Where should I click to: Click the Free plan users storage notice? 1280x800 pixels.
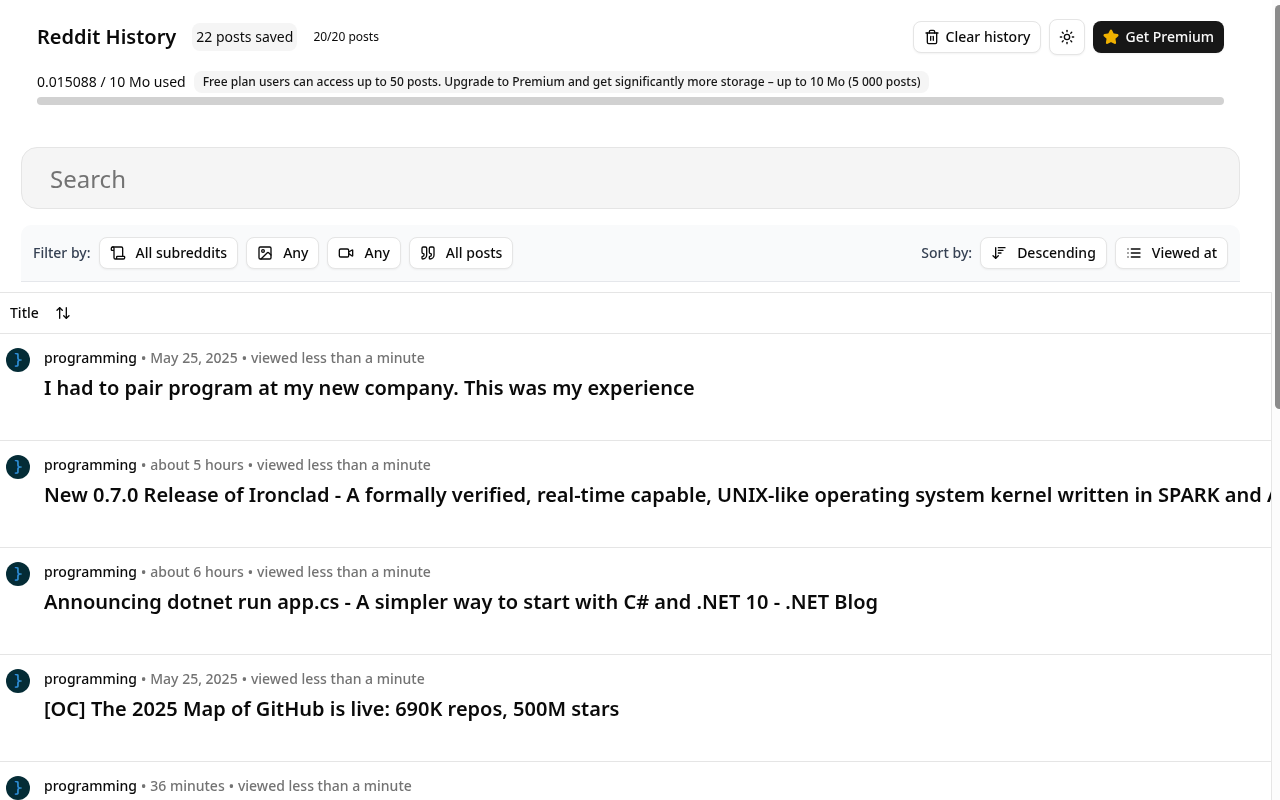pyautogui.click(x=561, y=82)
